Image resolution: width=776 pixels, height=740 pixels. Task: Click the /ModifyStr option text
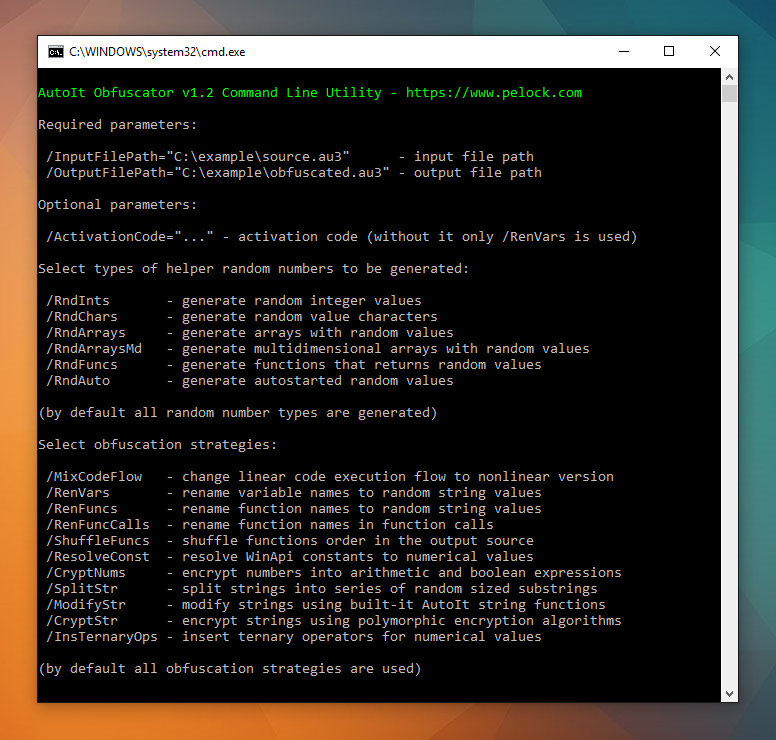(86, 605)
